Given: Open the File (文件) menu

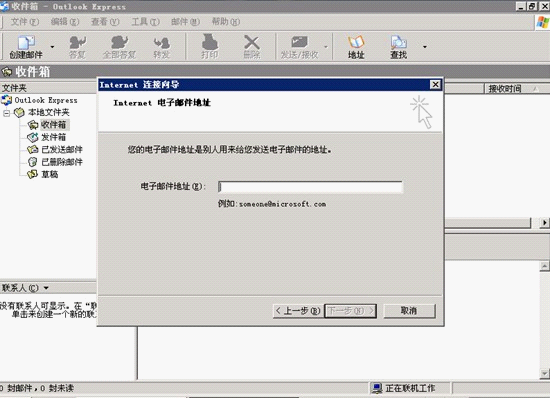Looking at the screenshot, I should coord(24,22).
